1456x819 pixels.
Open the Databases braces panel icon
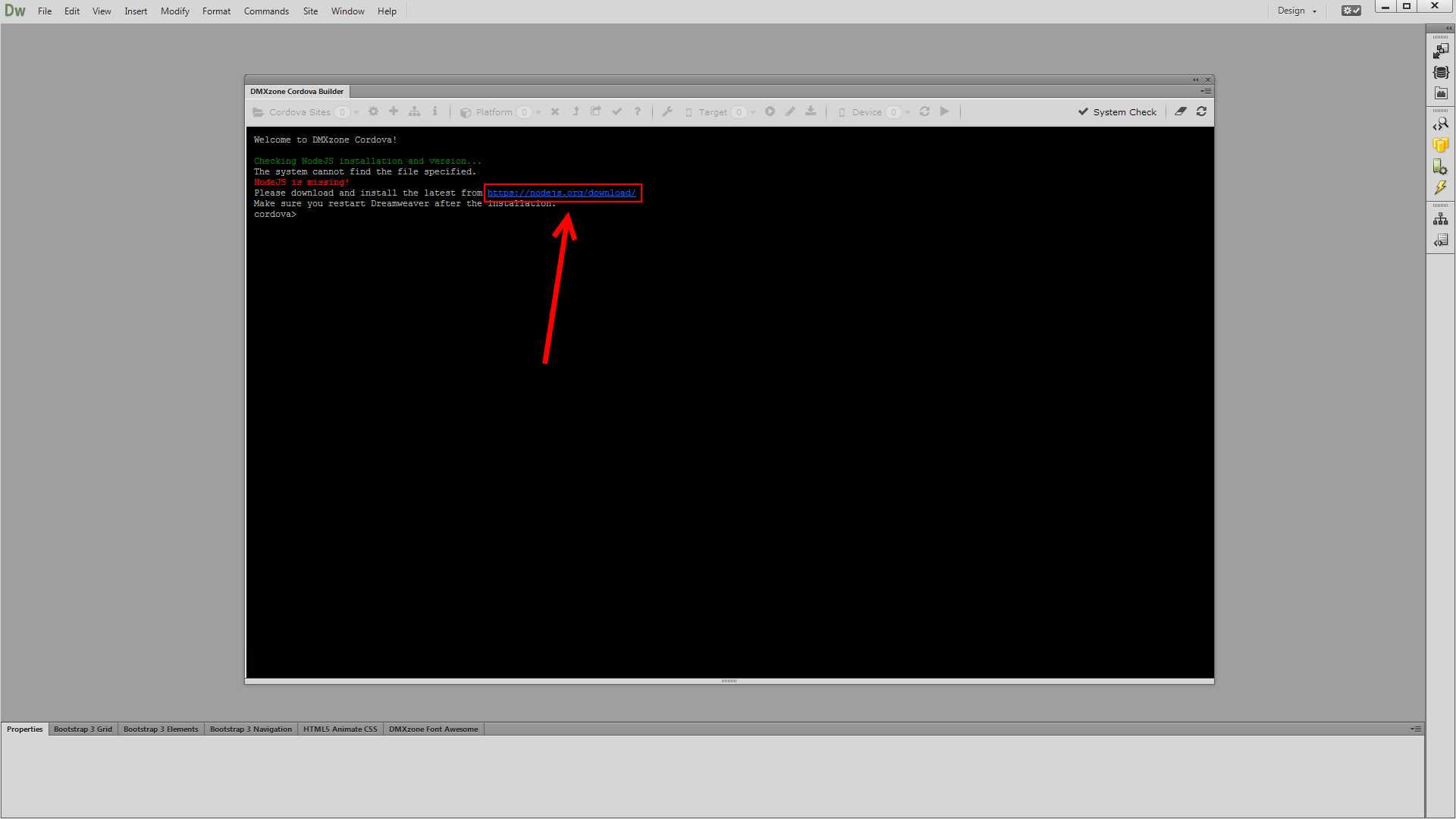(x=1441, y=72)
